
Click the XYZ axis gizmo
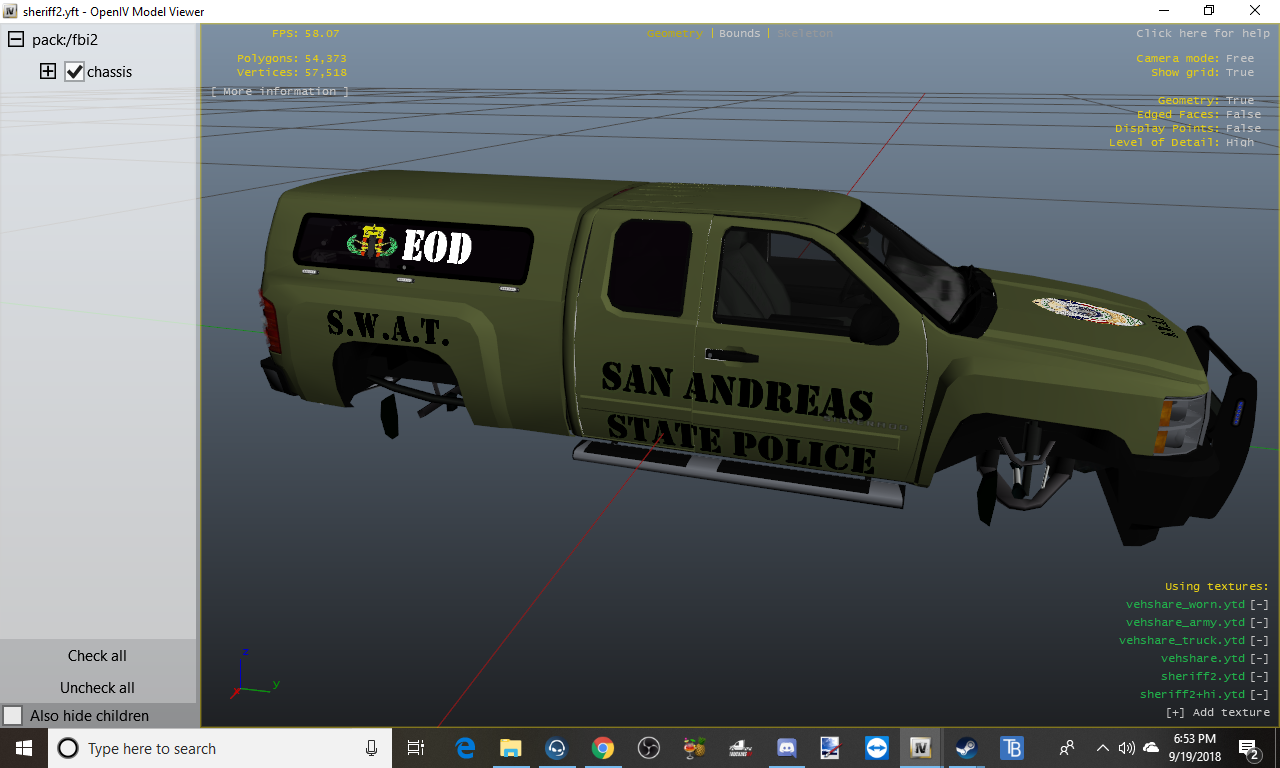point(253,674)
